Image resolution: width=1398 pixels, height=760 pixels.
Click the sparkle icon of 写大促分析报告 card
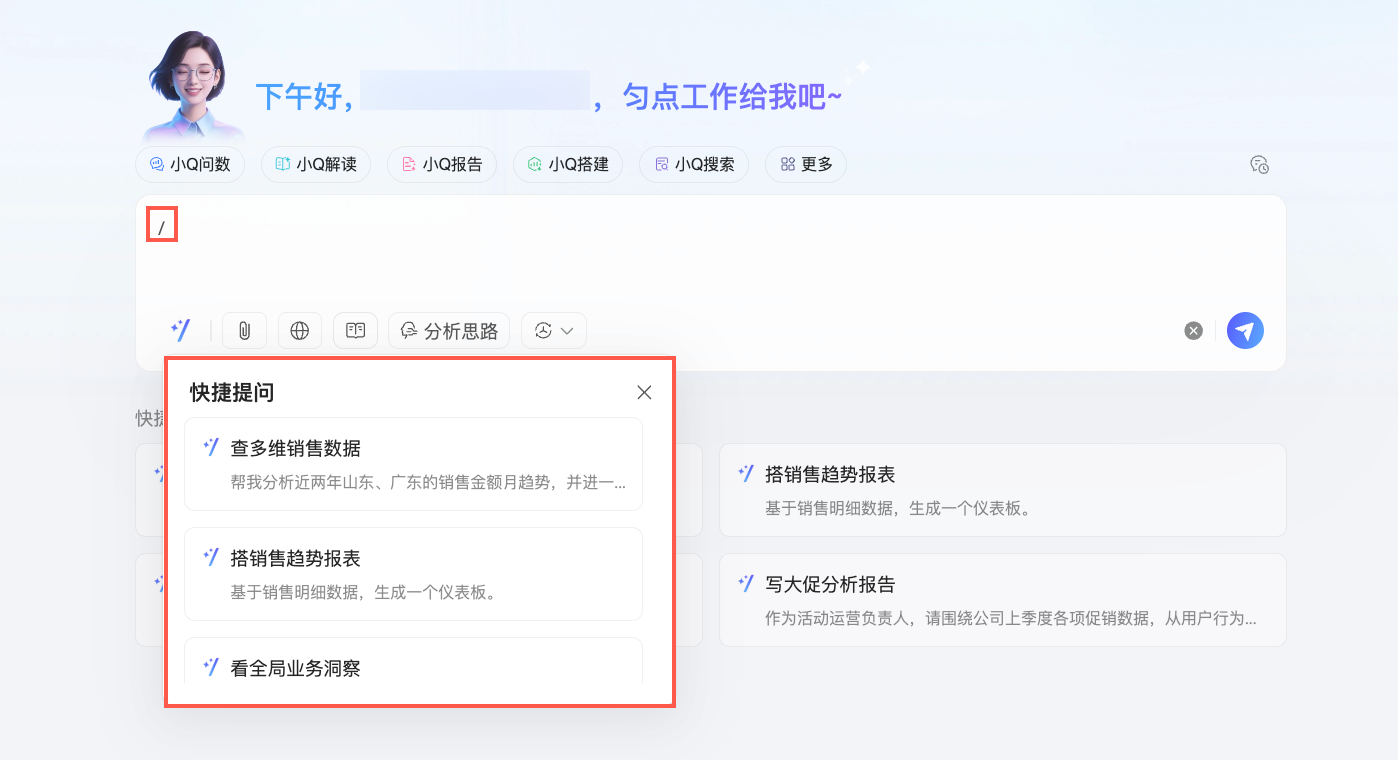coord(745,582)
